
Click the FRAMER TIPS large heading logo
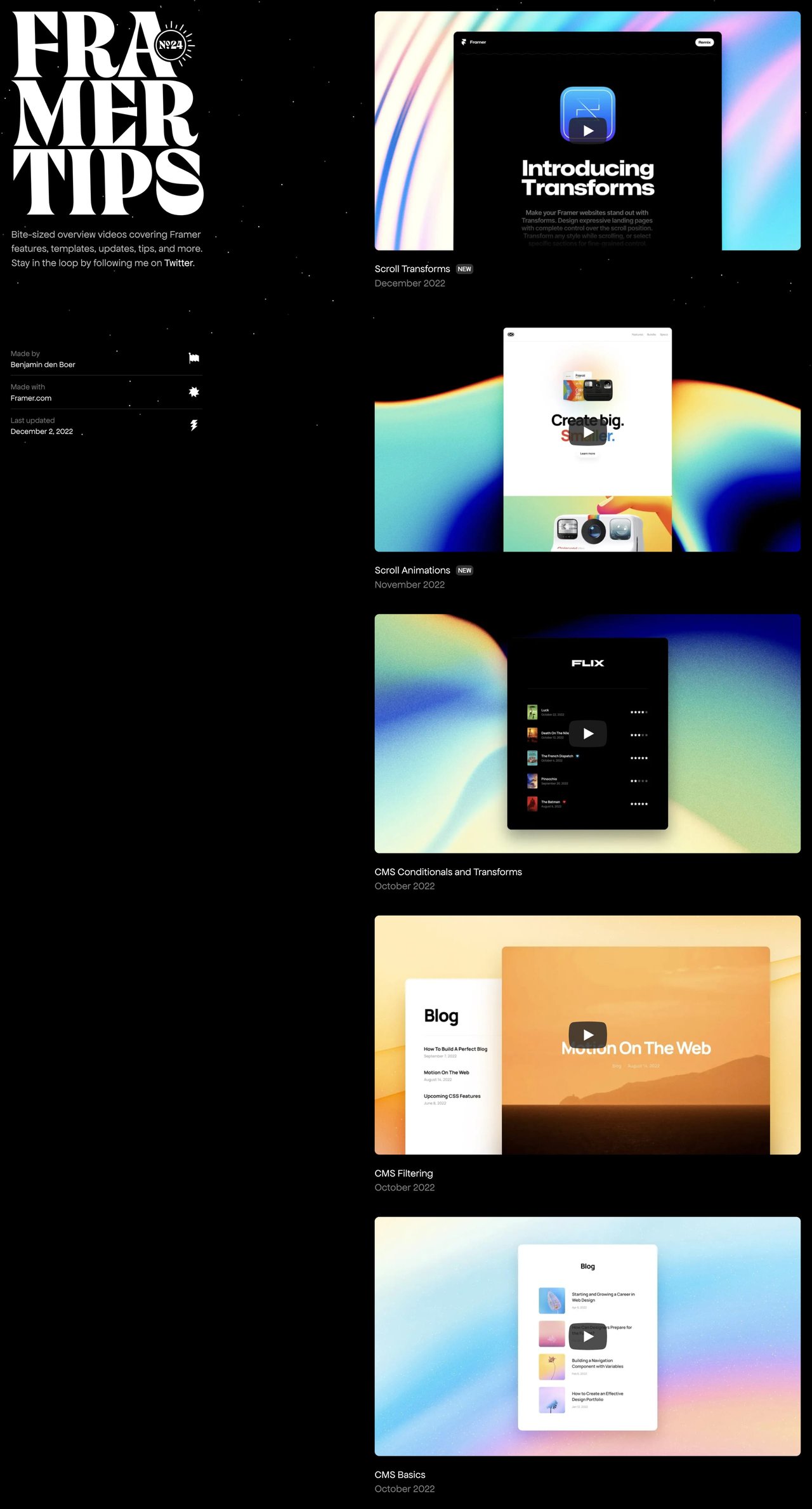[x=108, y=114]
